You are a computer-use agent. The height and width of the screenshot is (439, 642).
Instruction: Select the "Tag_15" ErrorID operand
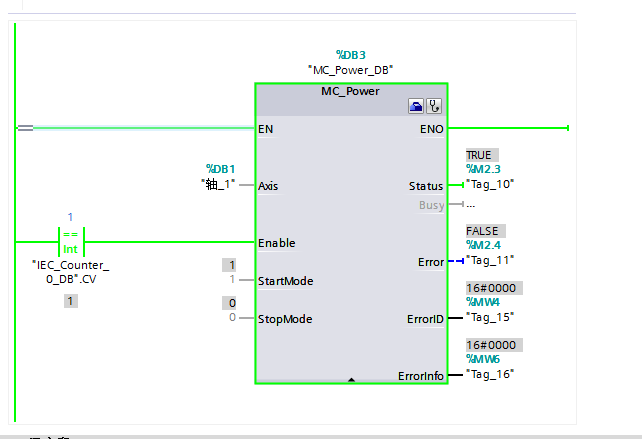coord(490,317)
